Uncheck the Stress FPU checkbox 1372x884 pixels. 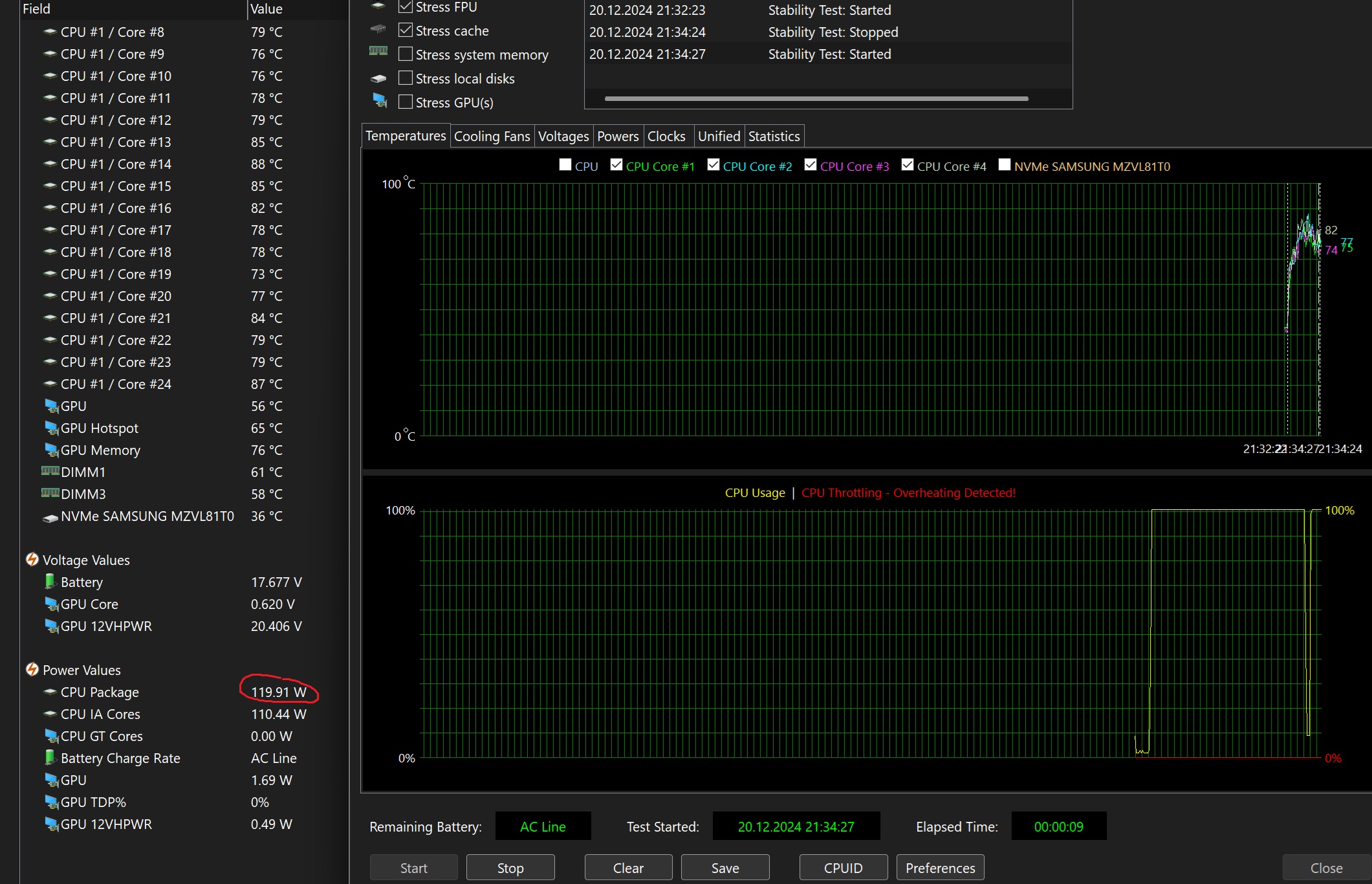click(406, 6)
